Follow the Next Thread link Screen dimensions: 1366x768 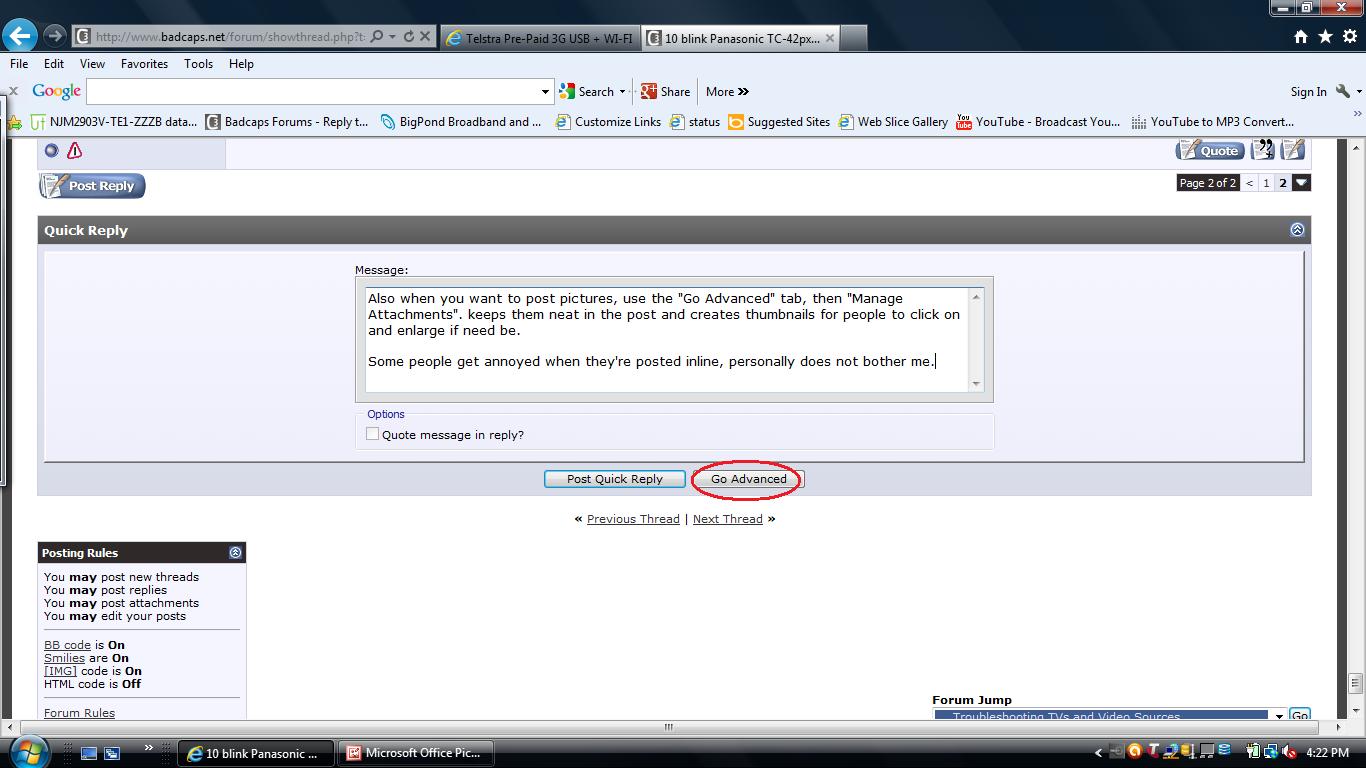pyautogui.click(x=728, y=519)
